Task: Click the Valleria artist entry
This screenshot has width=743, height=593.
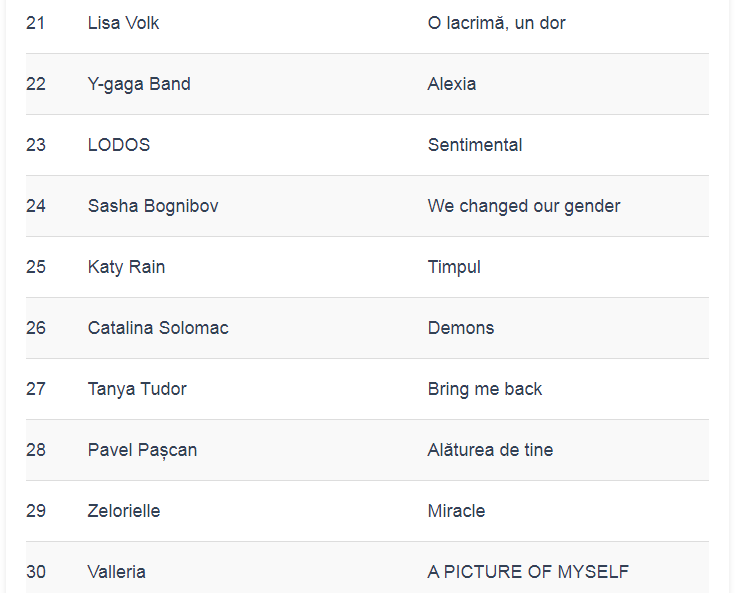Action: tap(117, 572)
